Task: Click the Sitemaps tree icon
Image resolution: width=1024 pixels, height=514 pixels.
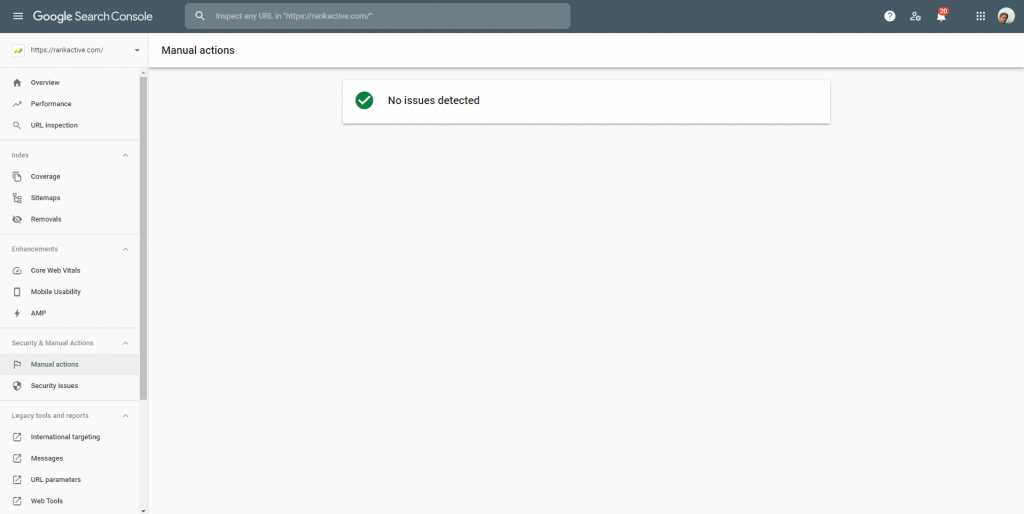Action: pyautogui.click(x=17, y=198)
